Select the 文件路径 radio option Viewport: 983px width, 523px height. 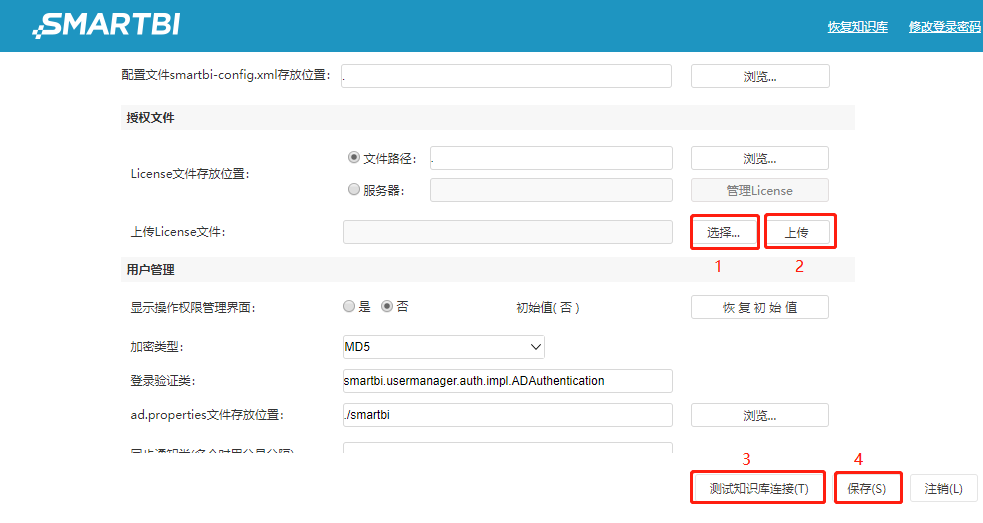point(354,158)
